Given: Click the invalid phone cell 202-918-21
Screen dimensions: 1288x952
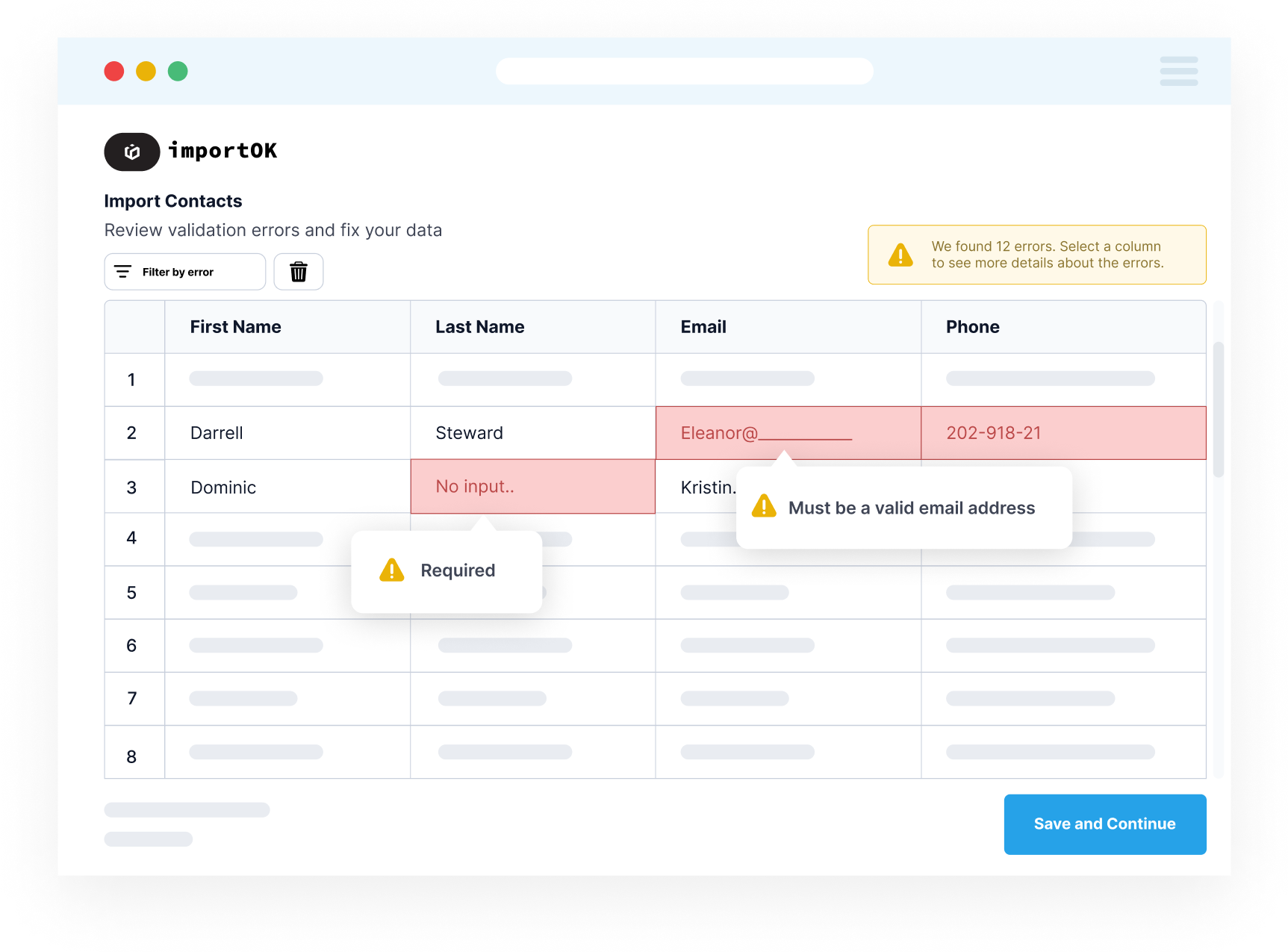Looking at the screenshot, I should coord(1064,433).
